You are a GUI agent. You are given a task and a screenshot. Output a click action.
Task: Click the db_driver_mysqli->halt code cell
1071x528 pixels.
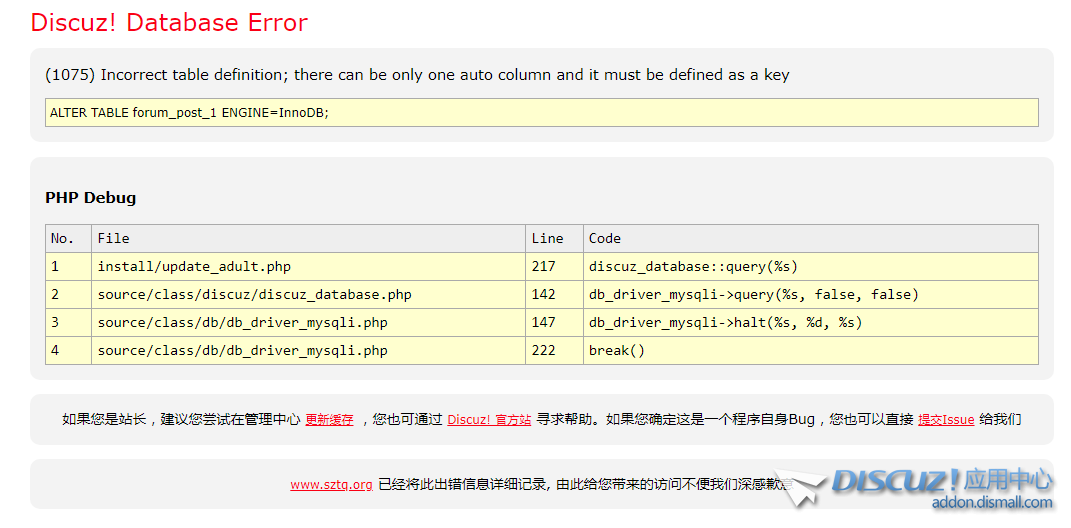tap(725, 323)
